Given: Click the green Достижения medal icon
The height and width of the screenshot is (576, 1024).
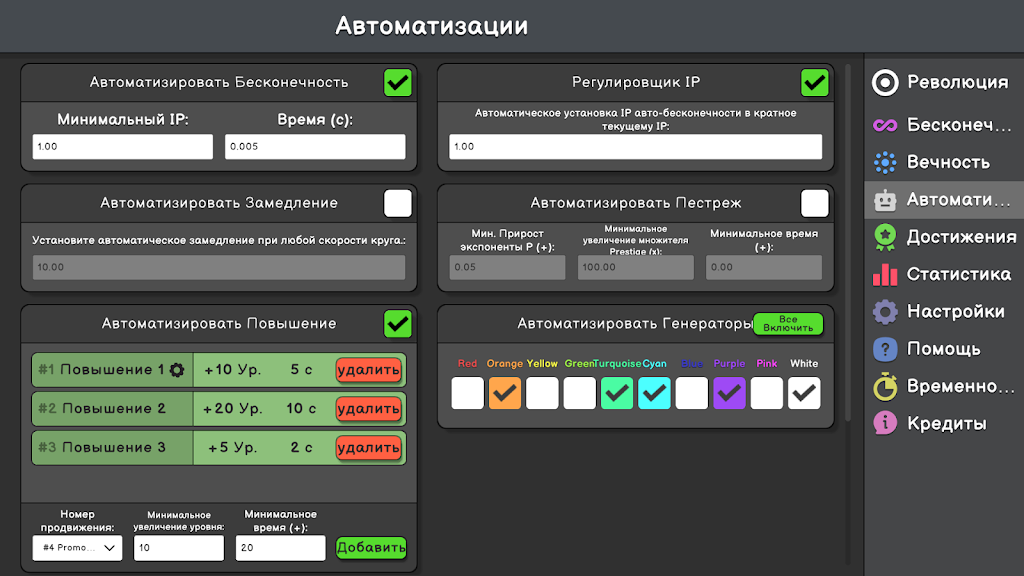Looking at the screenshot, I should (x=885, y=237).
